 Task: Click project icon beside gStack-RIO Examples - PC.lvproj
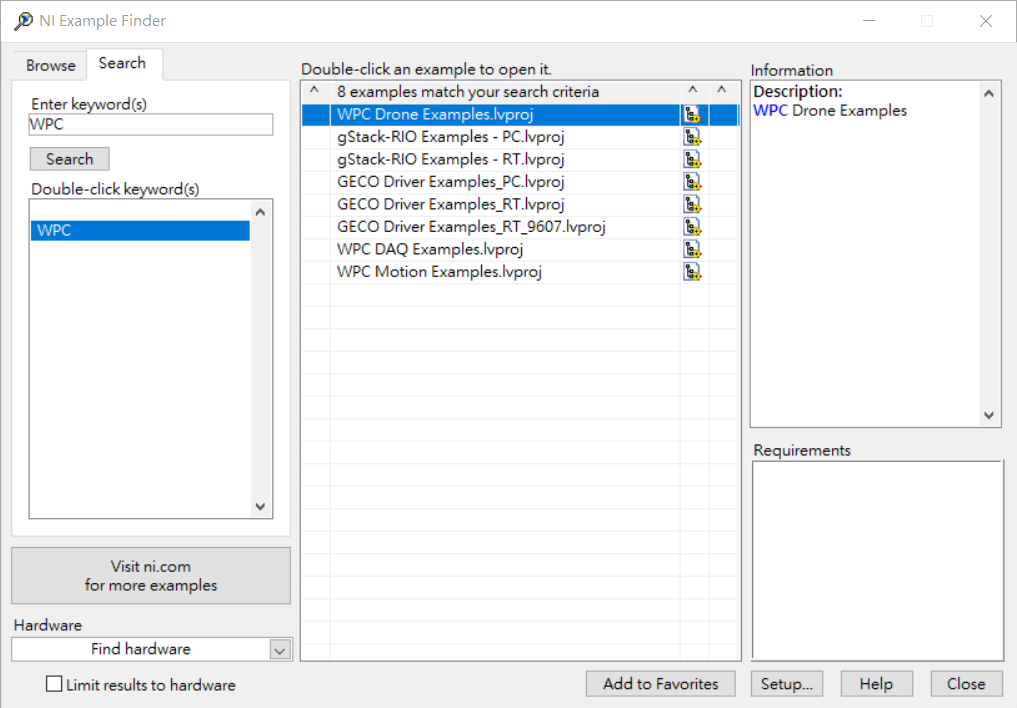(692, 137)
